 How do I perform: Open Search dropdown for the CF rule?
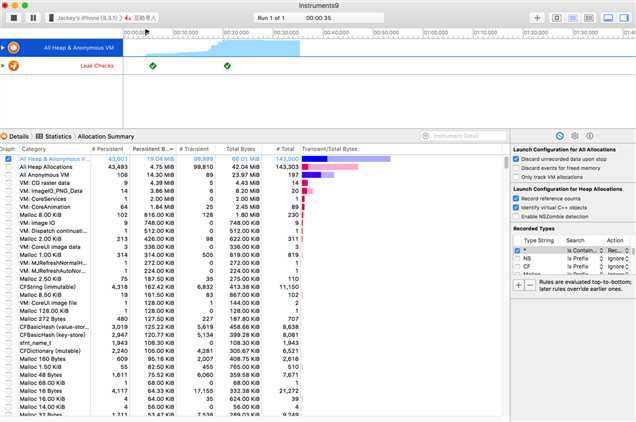584,267
